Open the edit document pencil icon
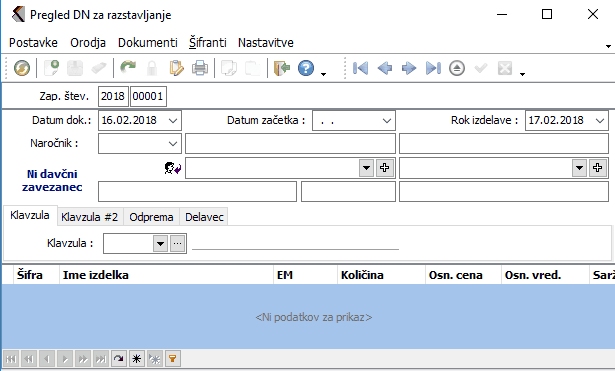Viewport: 615px width, 371px height. pyautogui.click(x=176, y=68)
